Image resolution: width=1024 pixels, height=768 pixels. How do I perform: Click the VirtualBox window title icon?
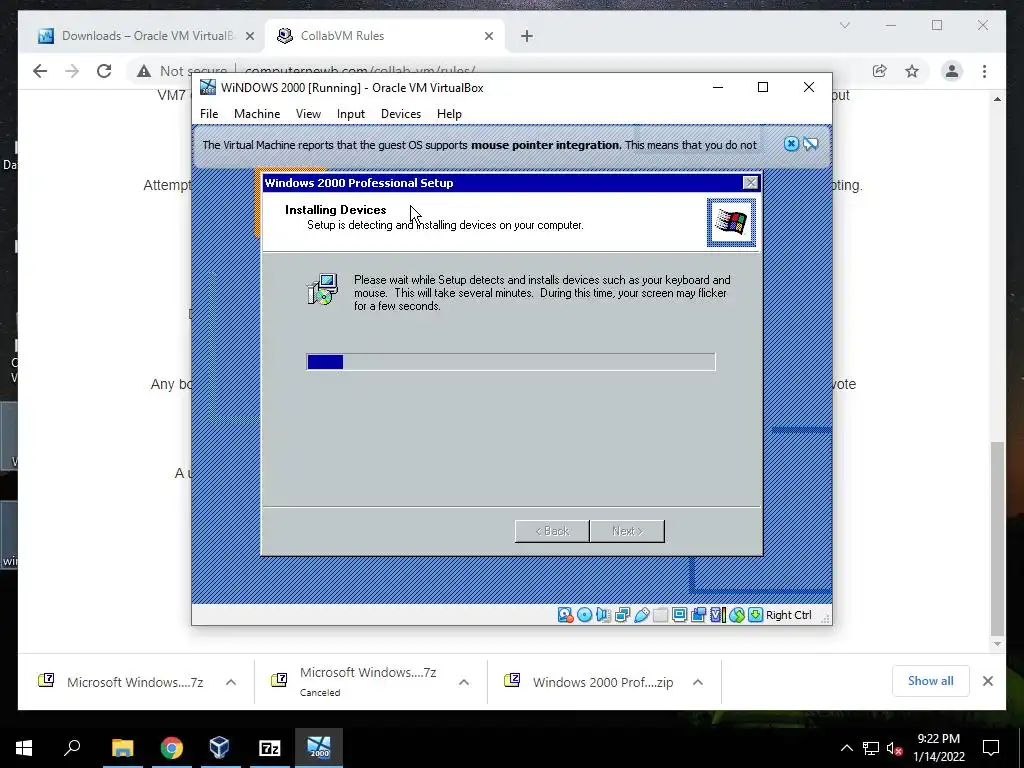(x=208, y=88)
